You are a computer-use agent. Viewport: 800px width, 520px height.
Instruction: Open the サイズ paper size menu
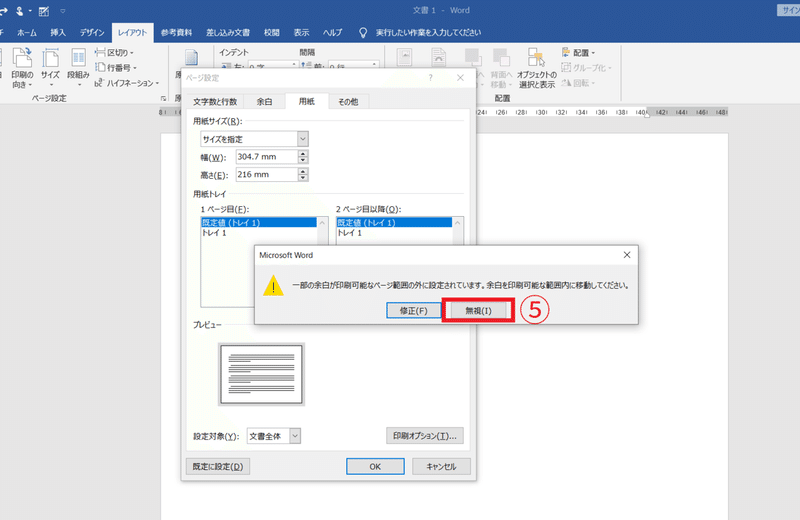pyautogui.click(x=51, y=68)
